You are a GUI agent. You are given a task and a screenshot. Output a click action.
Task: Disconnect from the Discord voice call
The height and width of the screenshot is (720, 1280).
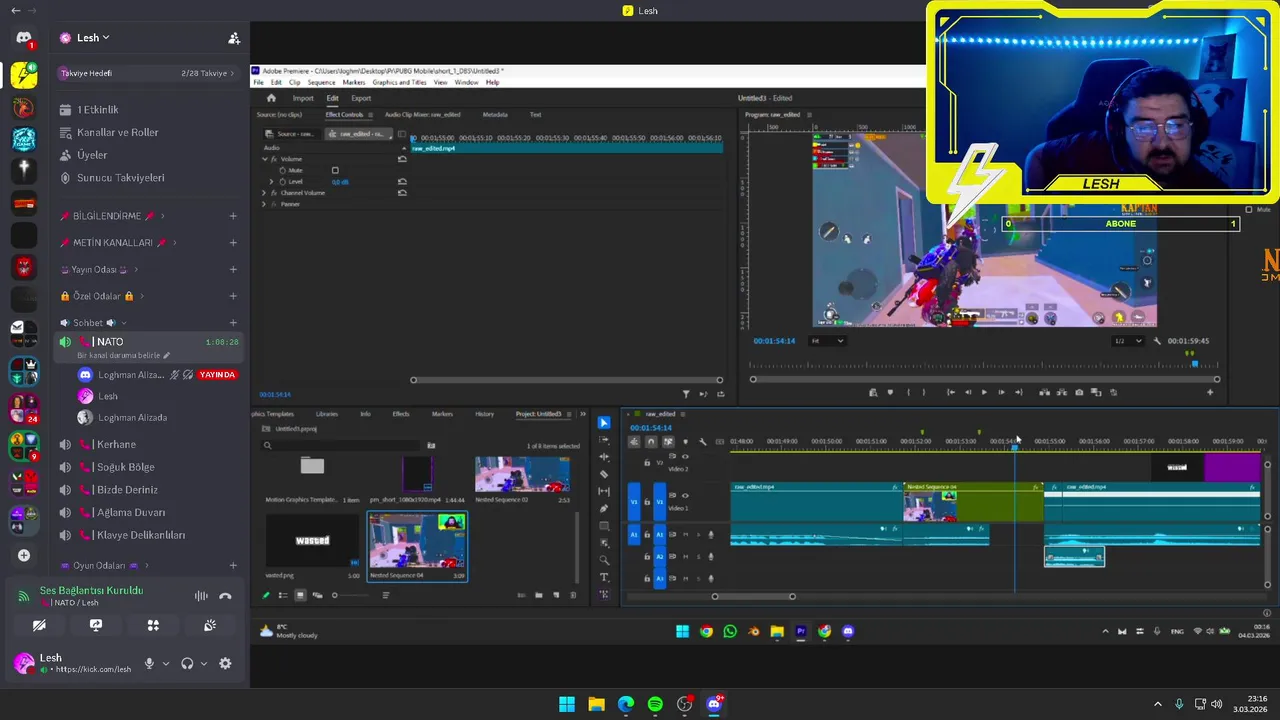point(225,596)
